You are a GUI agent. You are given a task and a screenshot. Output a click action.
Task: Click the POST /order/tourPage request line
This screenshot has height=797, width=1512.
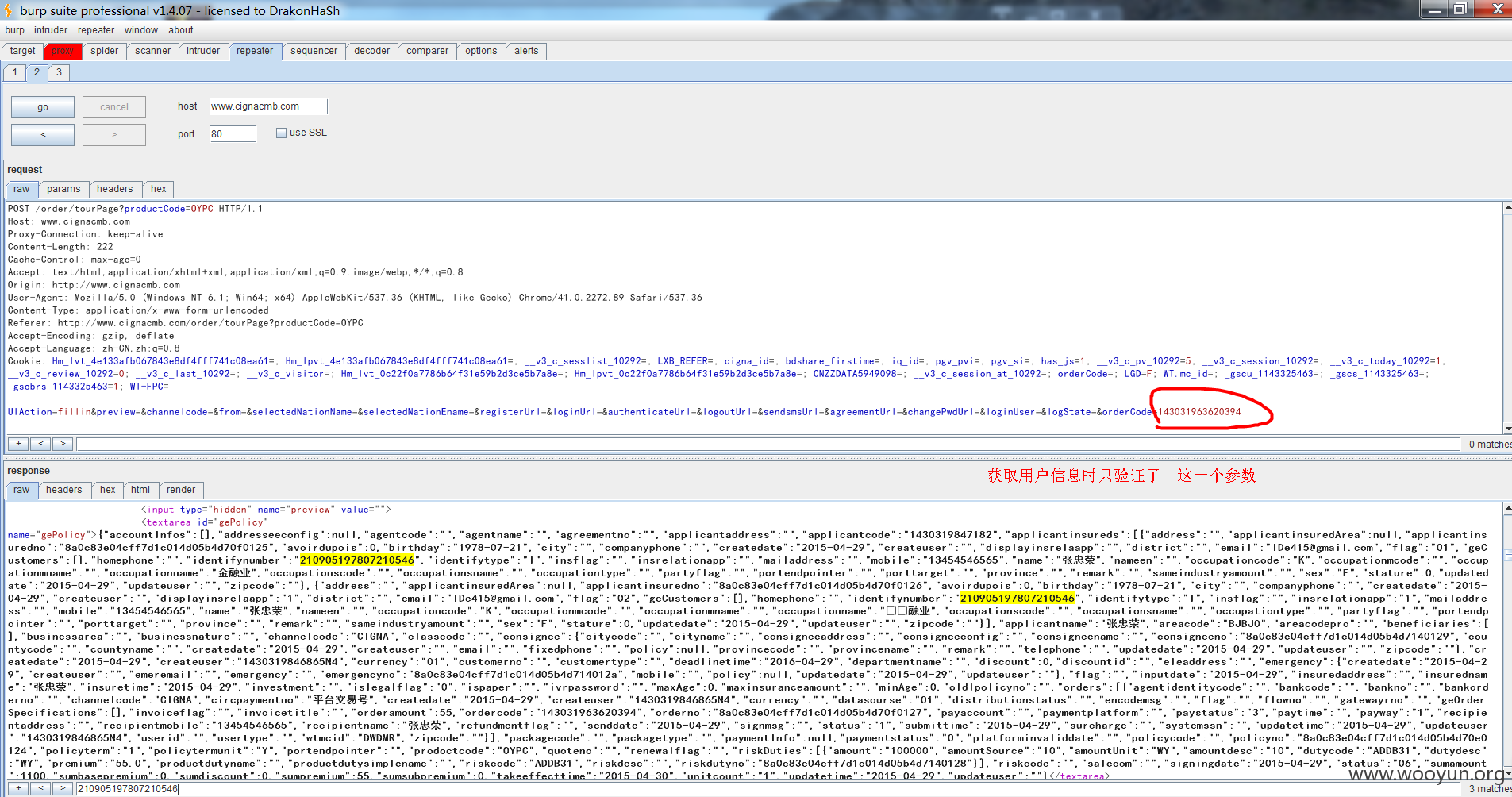pos(135,209)
